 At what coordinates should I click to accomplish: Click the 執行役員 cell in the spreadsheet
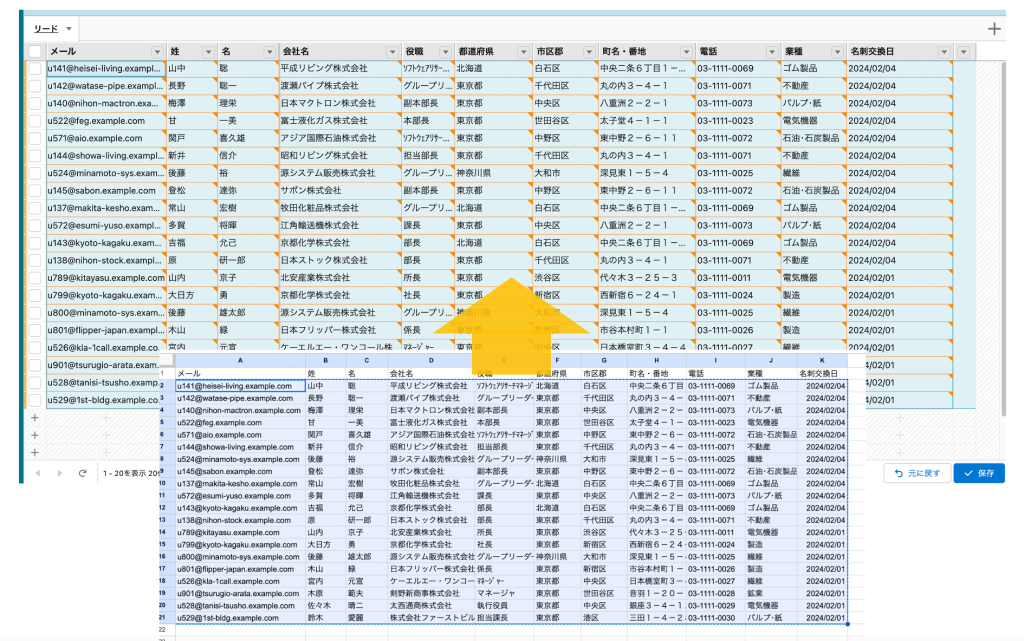pos(505,606)
